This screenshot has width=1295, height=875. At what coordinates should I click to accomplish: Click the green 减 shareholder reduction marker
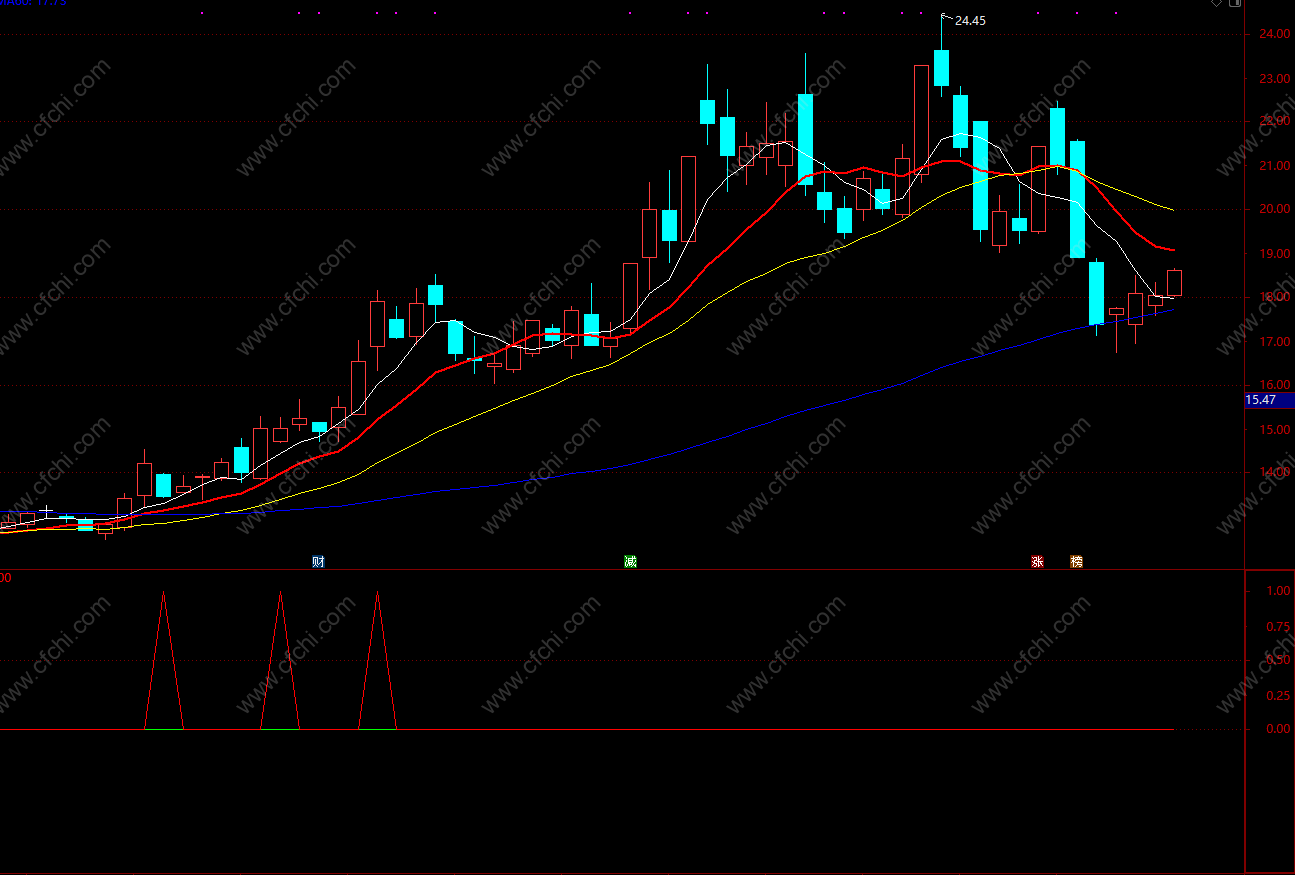pyautogui.click(x=630, y=562)
